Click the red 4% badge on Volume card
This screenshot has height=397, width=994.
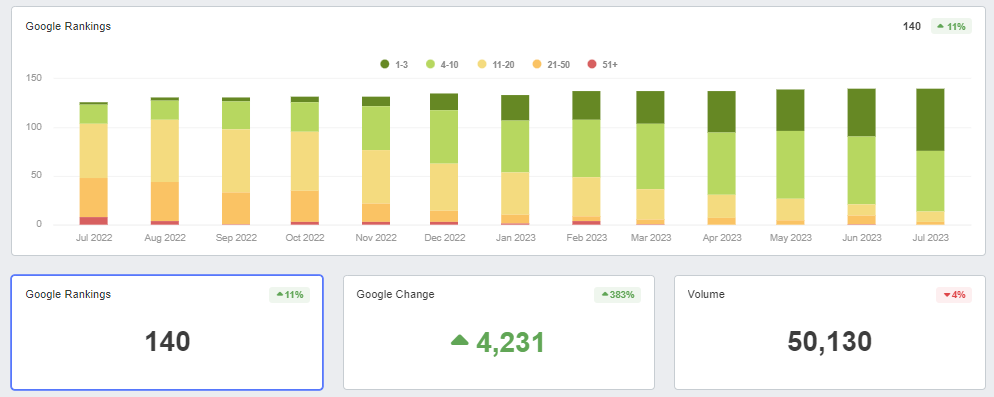pyautogui.click(x=954, y=295)
